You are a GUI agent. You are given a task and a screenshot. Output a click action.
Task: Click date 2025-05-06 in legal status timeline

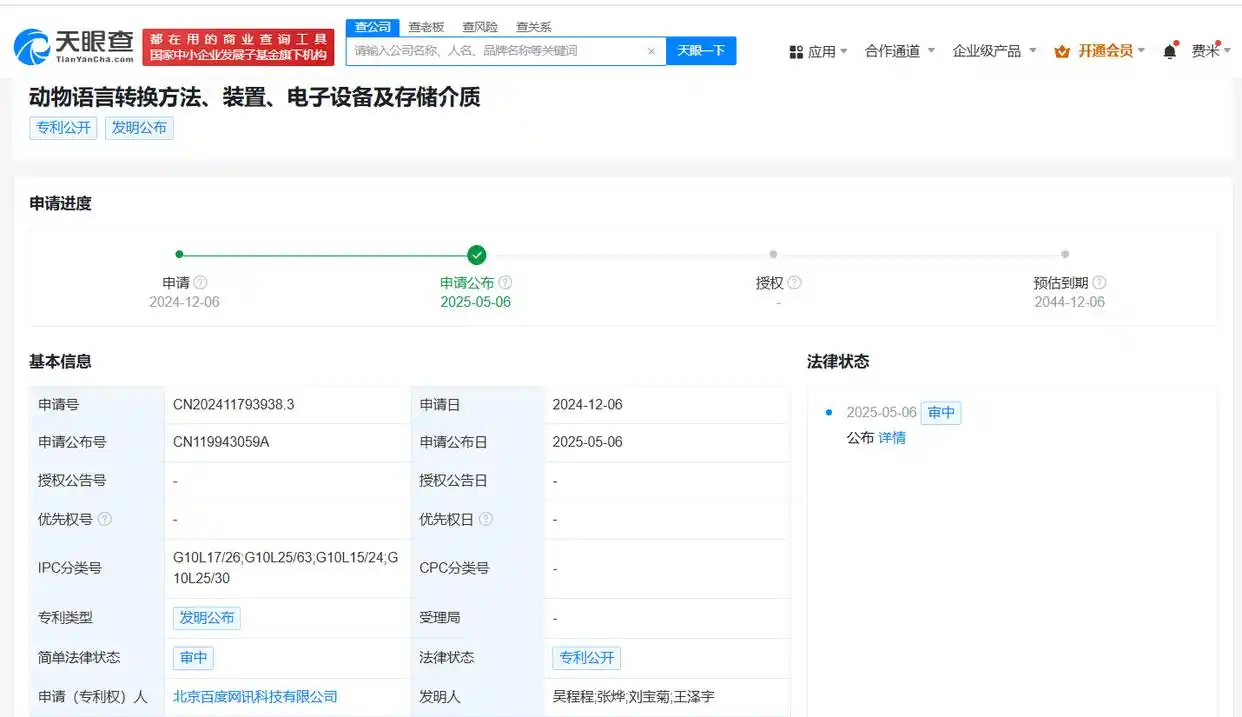pos(881,412)
